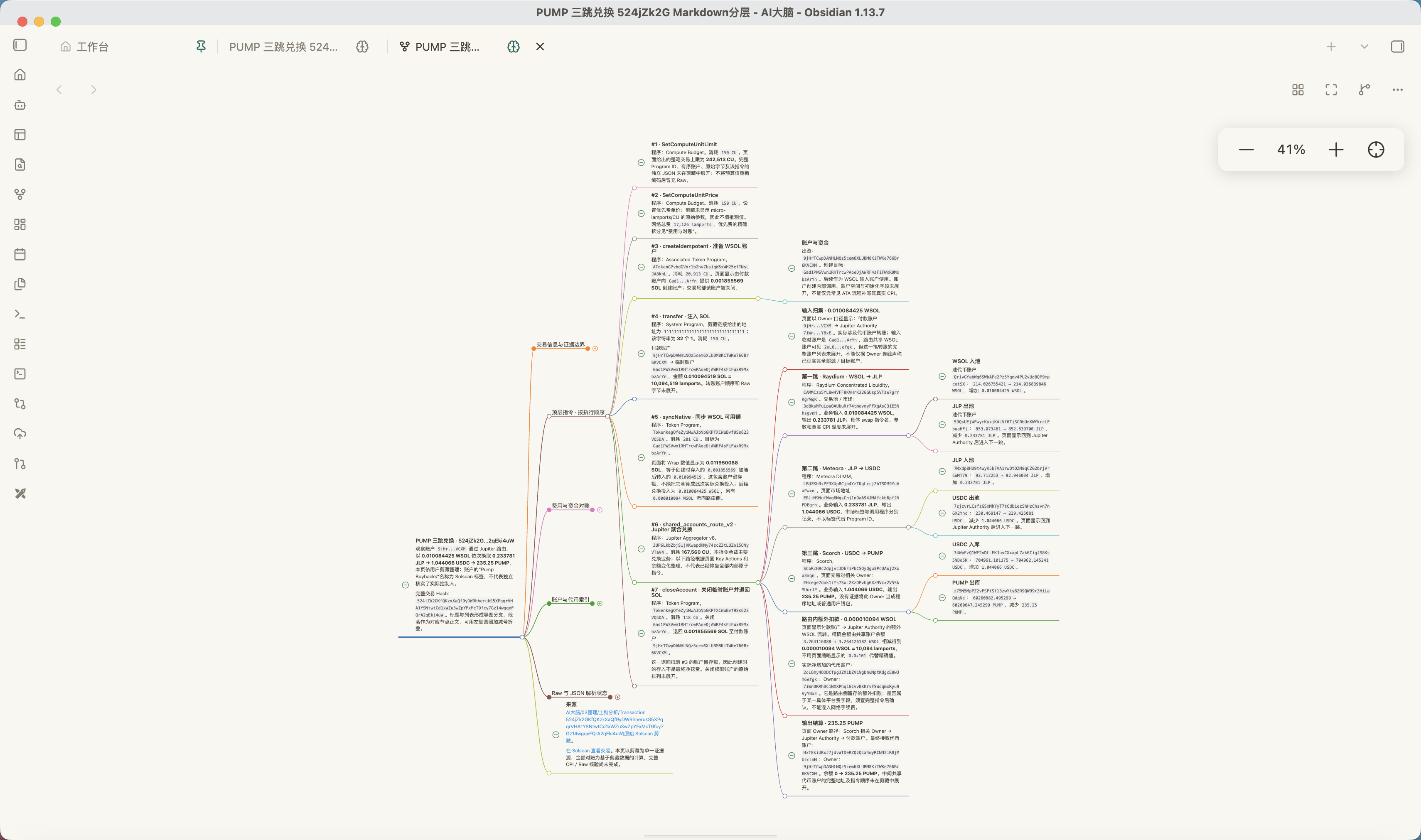Expand the 账户与代币索引 node
The image size is (1421, 840).
[x=600, y=603]
